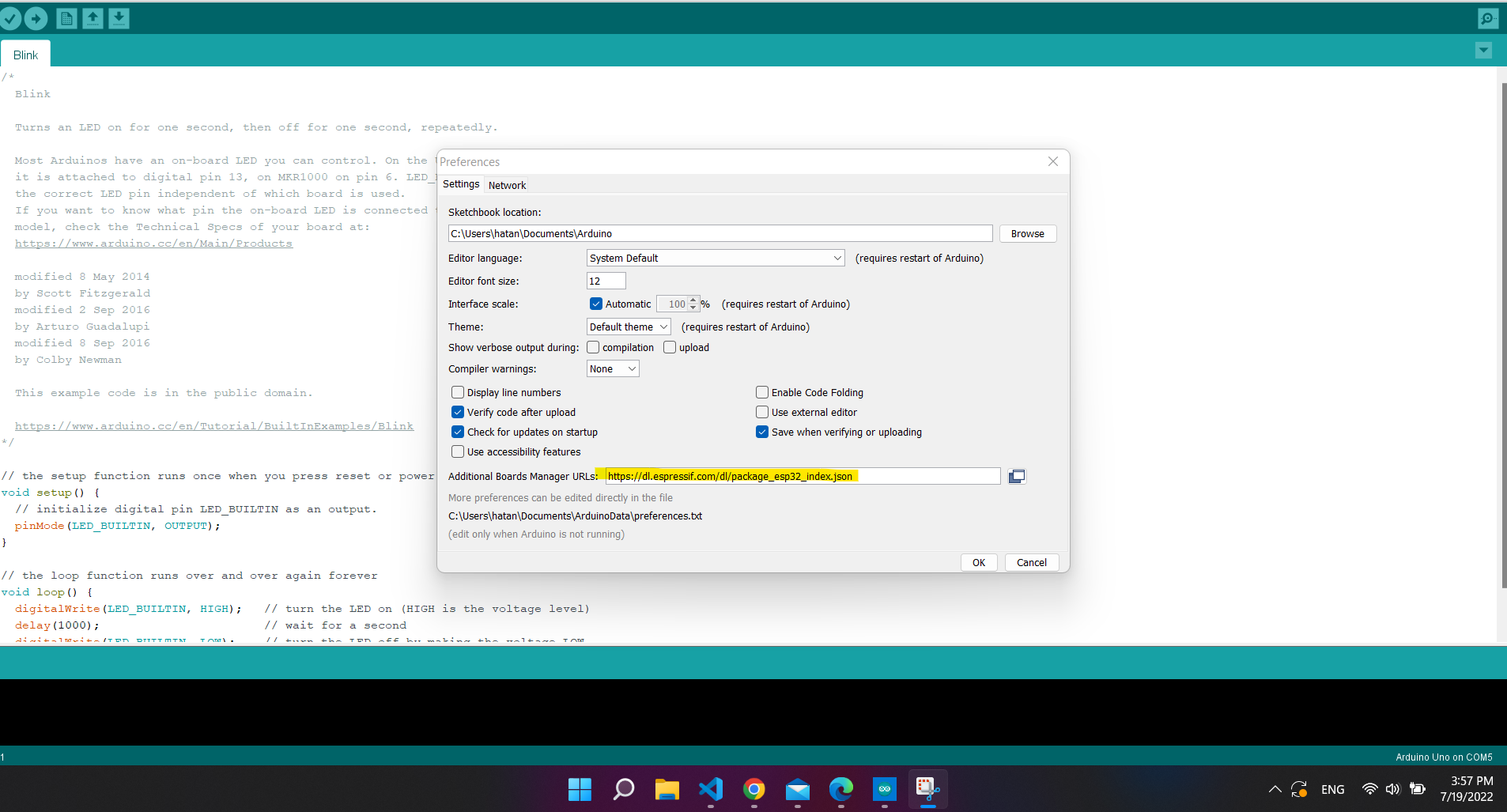Click the battery tray icon

click(1418, 789)
